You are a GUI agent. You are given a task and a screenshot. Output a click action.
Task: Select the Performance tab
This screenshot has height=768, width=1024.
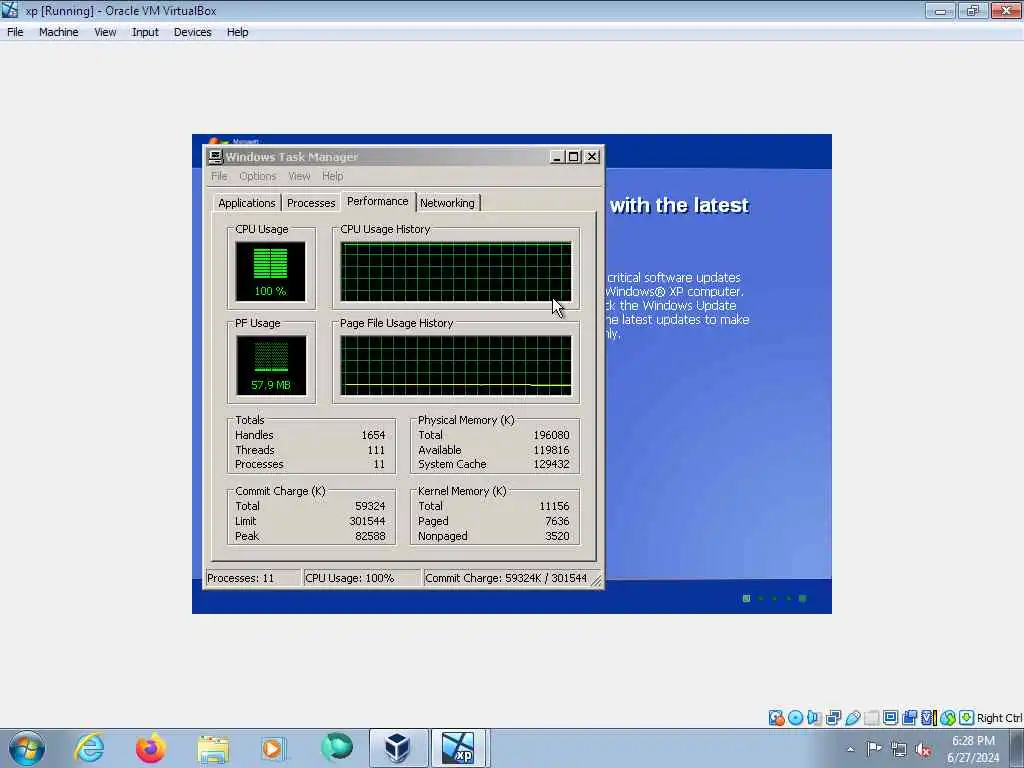(x=377, y=201)
